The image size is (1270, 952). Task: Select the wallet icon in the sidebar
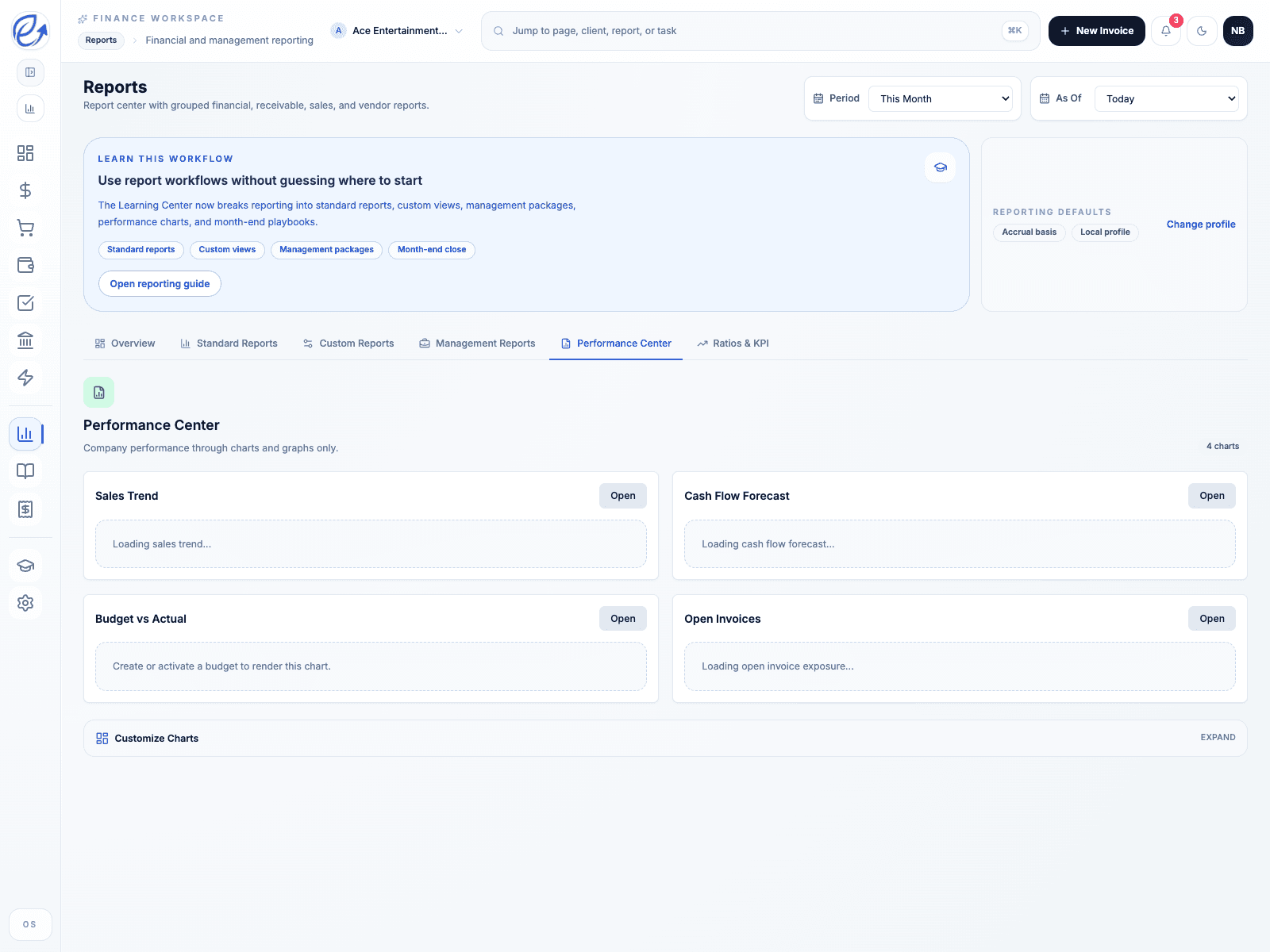[x=26, y=266]
